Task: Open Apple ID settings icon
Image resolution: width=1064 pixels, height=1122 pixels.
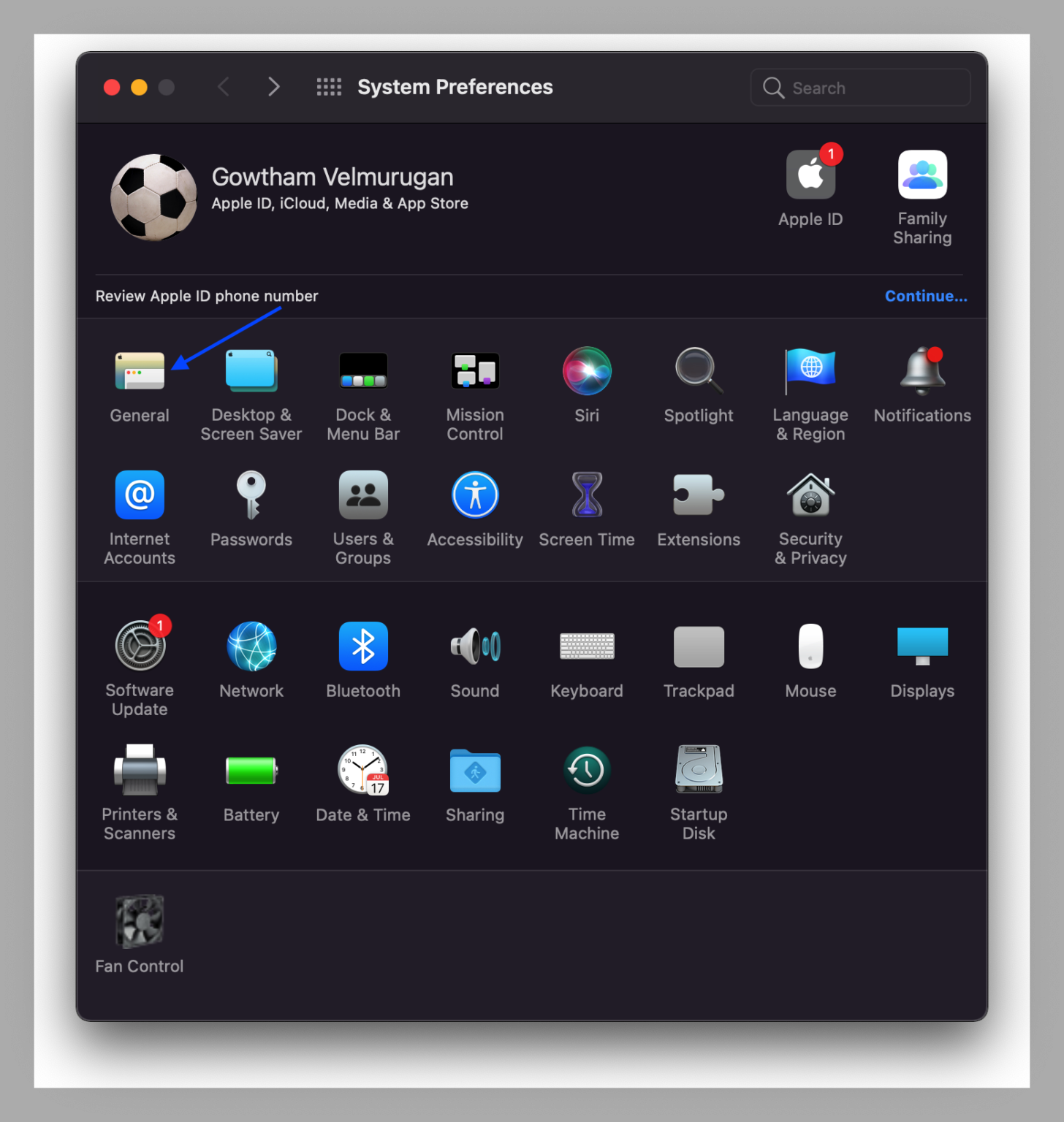Action: click(x=810, y=174)
